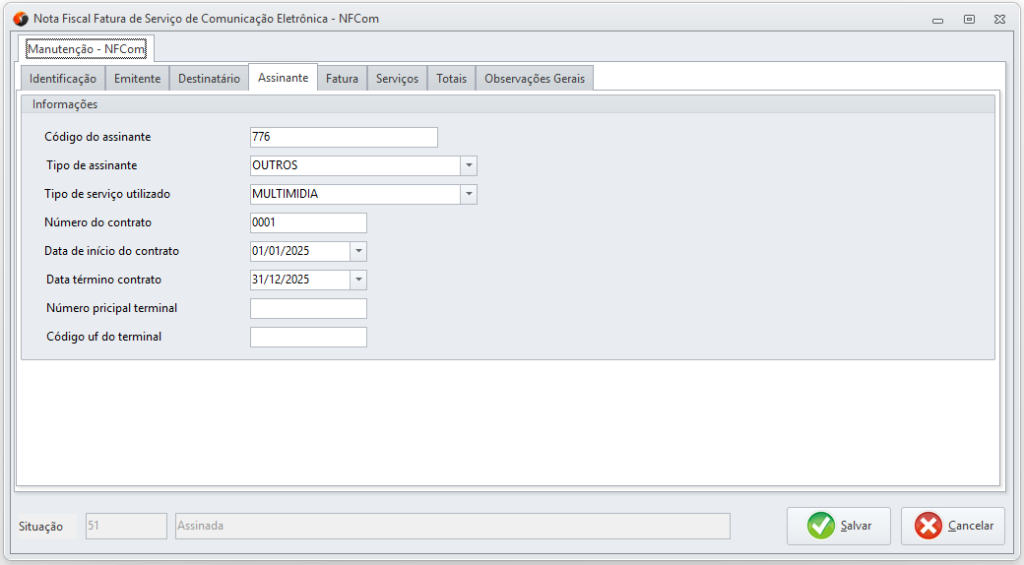This screenshot has width=1024, height=565.
Task: Click the Código uf do terminal field
Action: click(x=308, y=337)
